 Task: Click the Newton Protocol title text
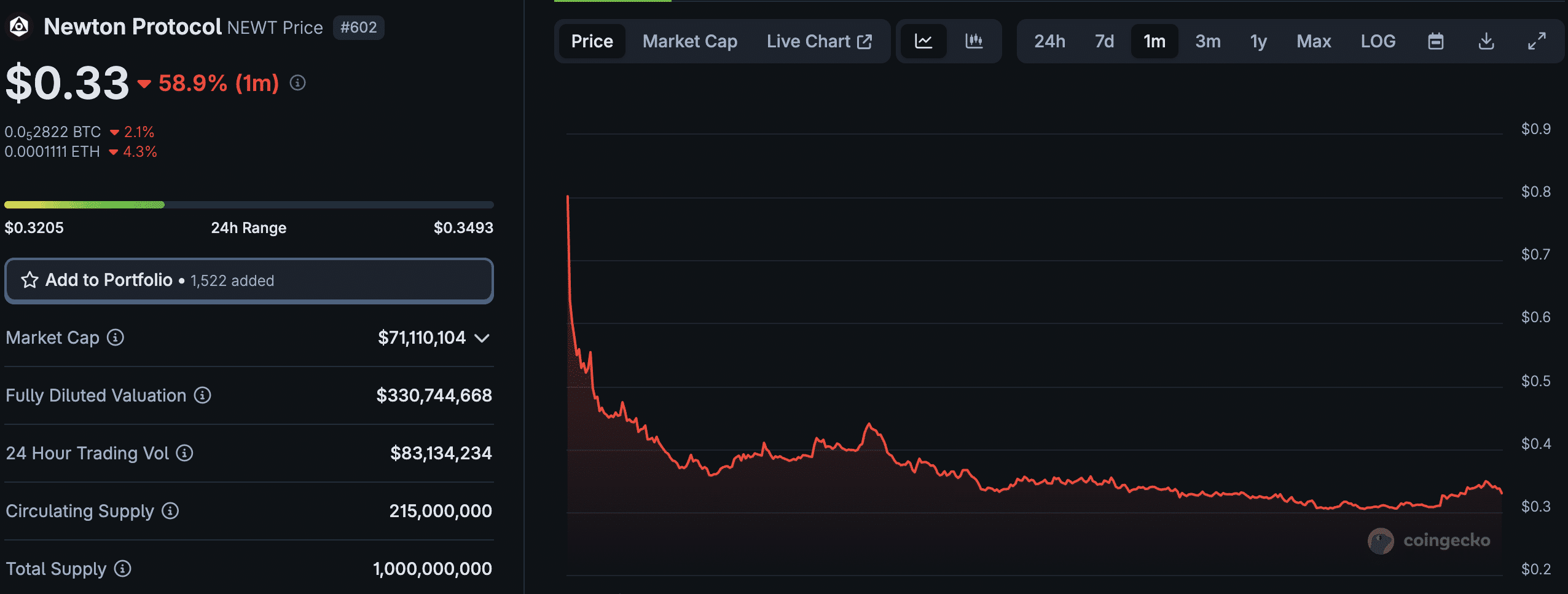click(133, 27)
